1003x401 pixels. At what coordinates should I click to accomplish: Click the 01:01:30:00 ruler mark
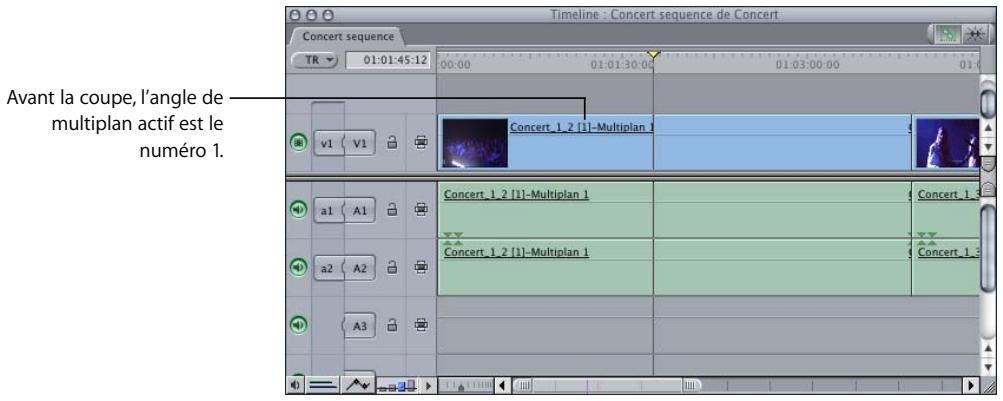click(622, 65)
